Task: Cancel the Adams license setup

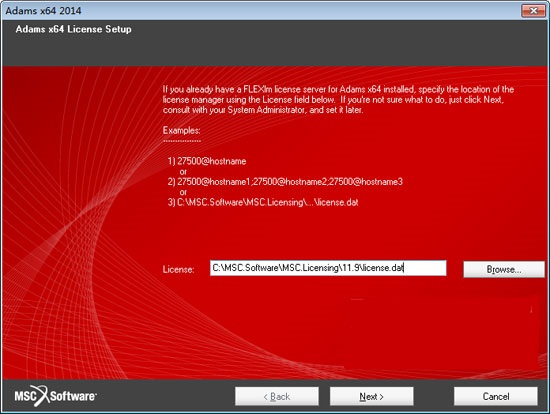Action: tap(496, 396)
